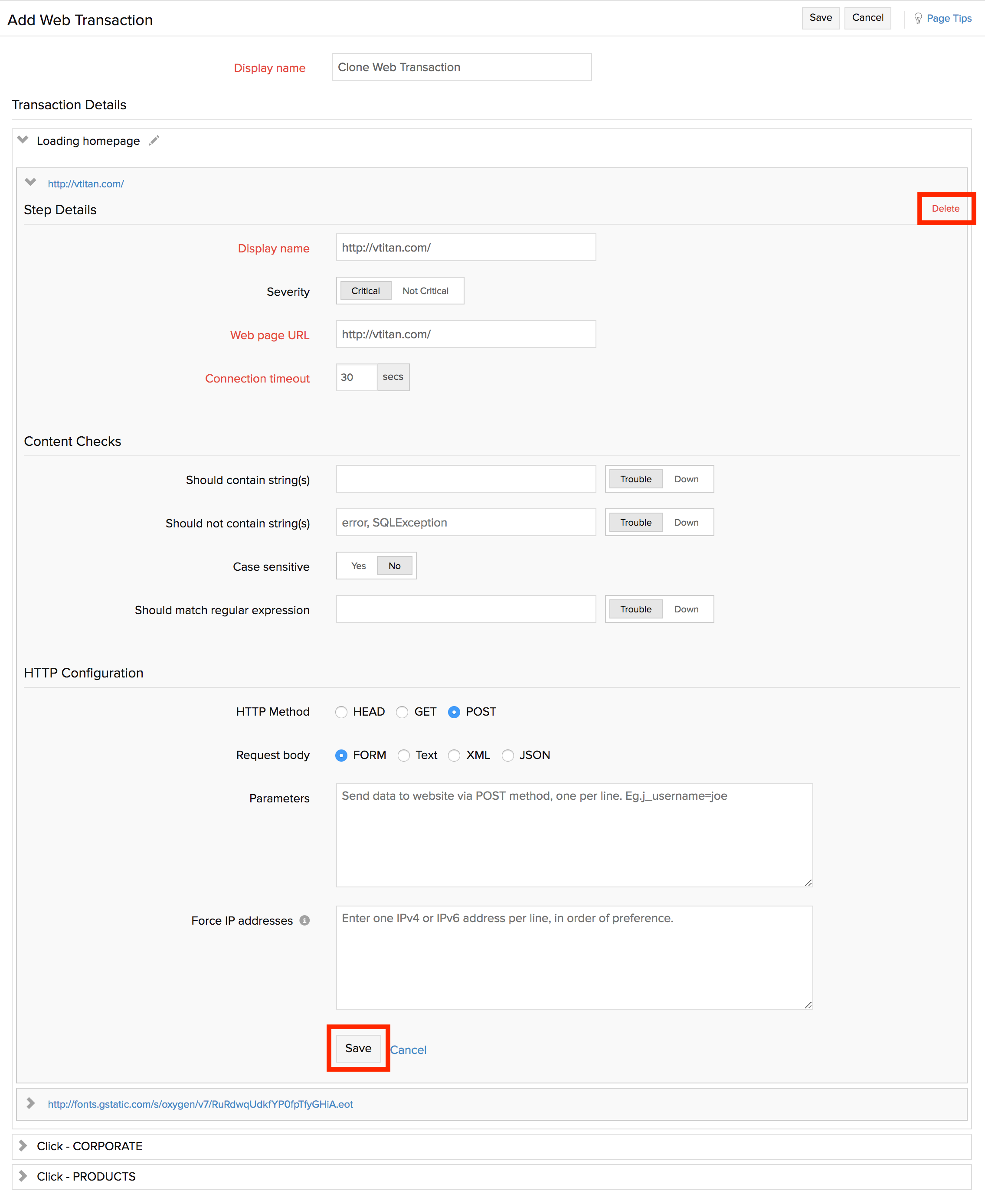Expand the Click - PRODUCTS section
Viewport: 985px width, 1204px height.
[23, 1176]
